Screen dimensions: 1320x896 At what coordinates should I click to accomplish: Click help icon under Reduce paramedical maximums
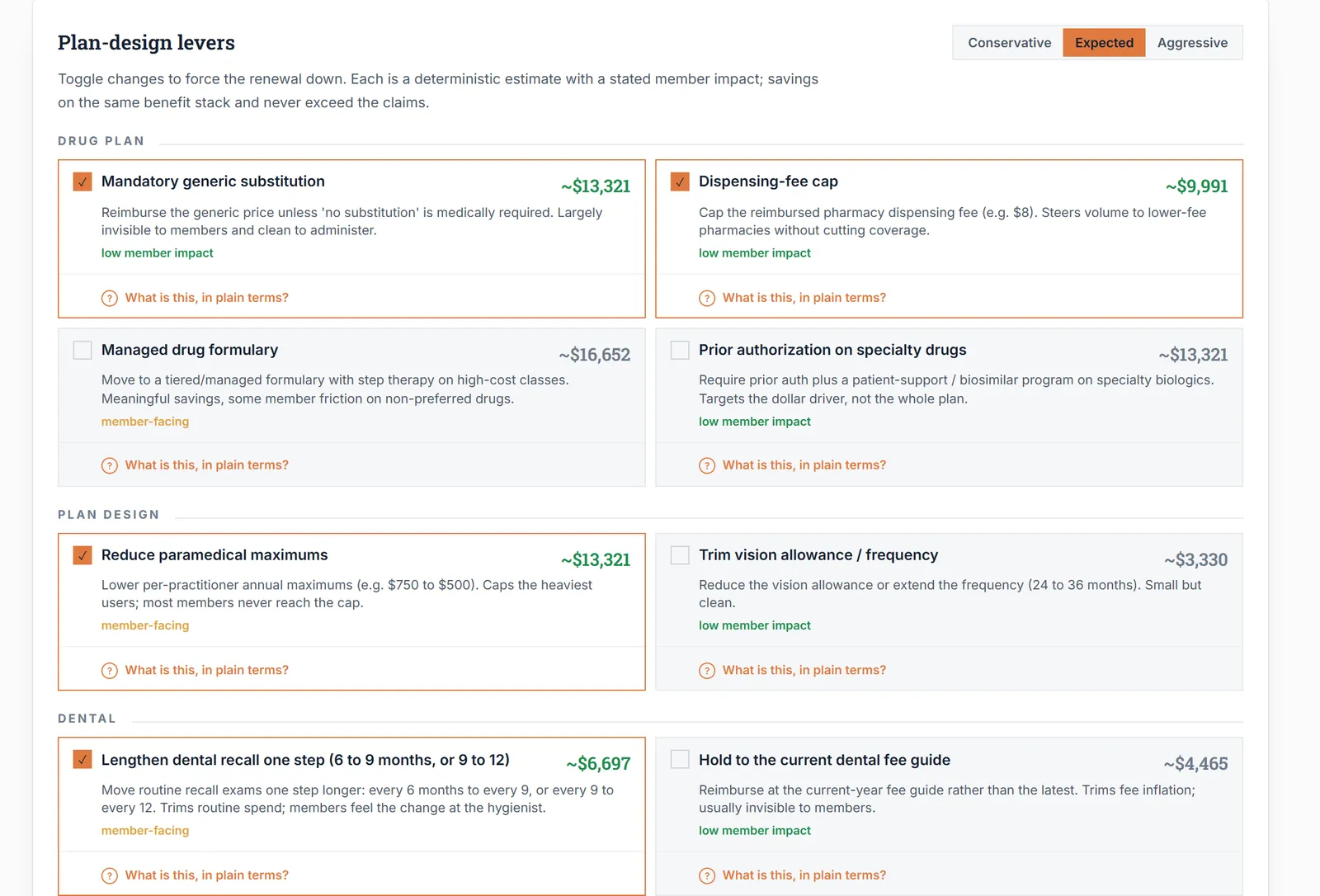pos(110,671)
